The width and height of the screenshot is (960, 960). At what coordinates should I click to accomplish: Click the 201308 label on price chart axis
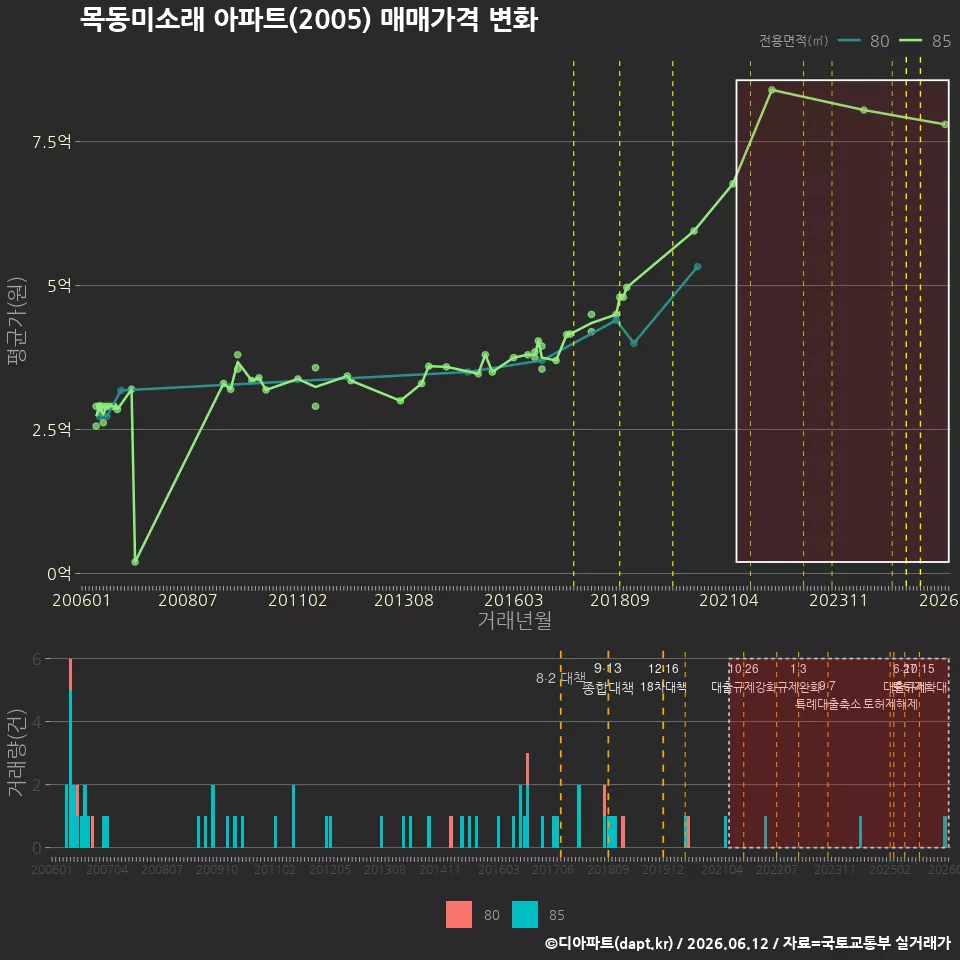point(403,600)
